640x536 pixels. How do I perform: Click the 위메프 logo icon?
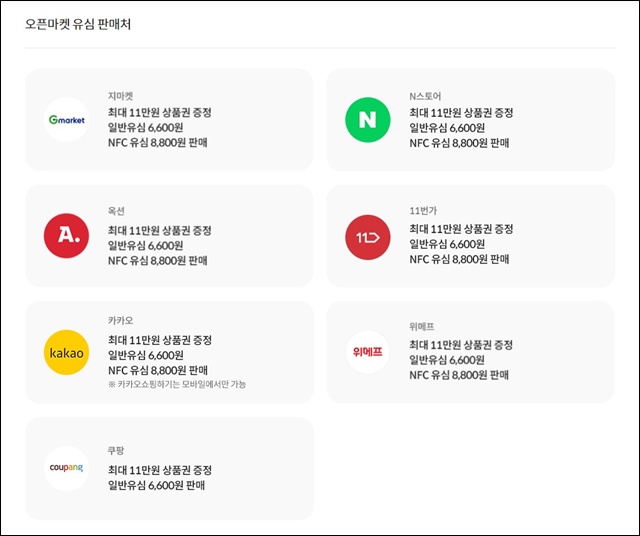[368, 351]
